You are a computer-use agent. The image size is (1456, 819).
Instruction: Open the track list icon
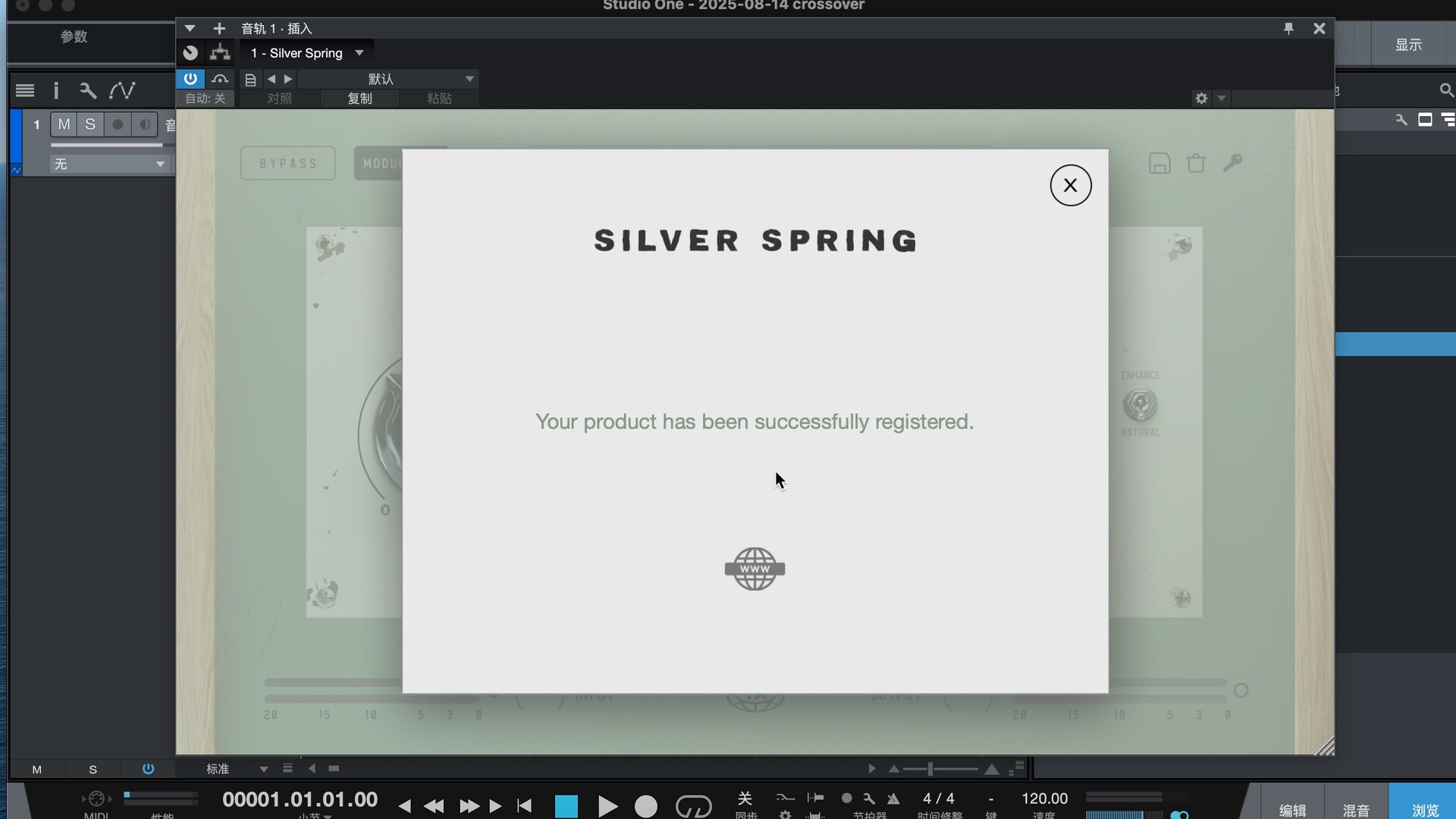[x=25, y=91]
